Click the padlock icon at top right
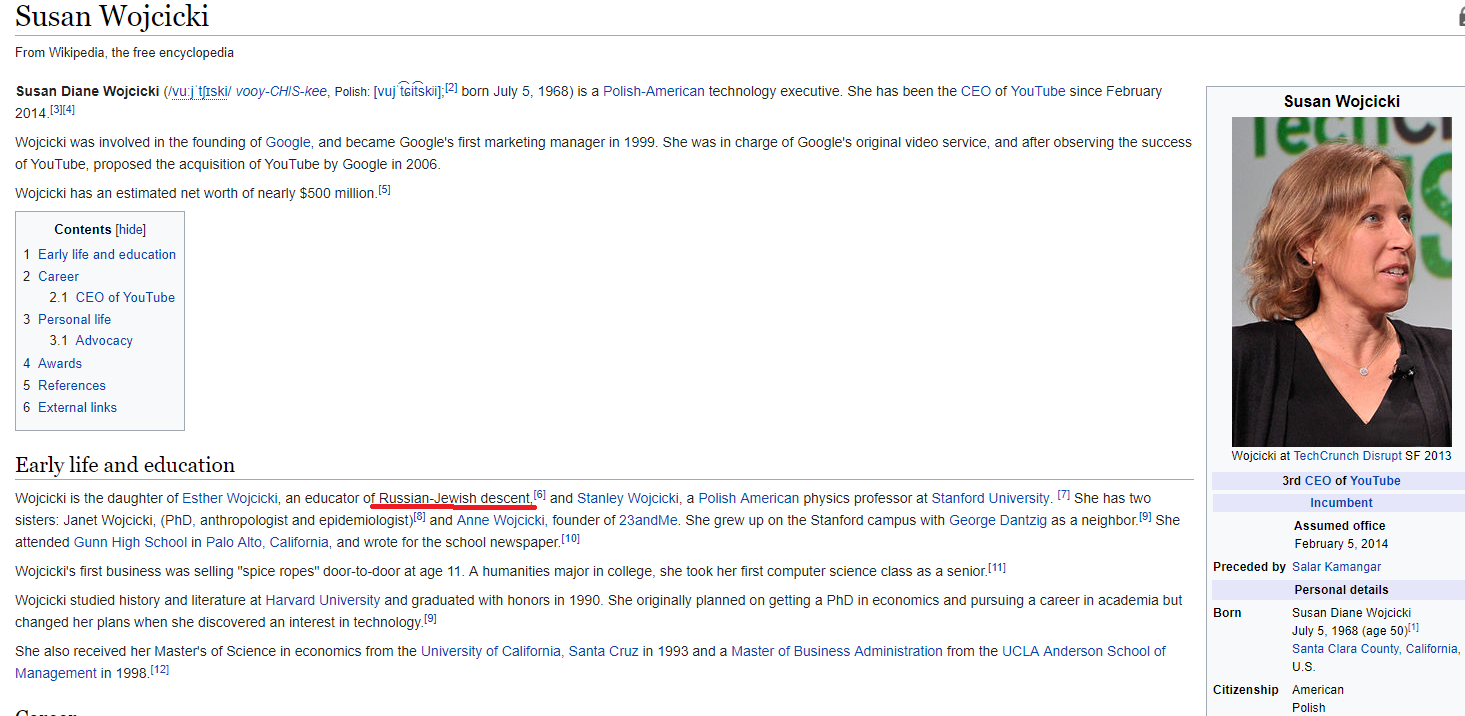 pos(1461,16)
